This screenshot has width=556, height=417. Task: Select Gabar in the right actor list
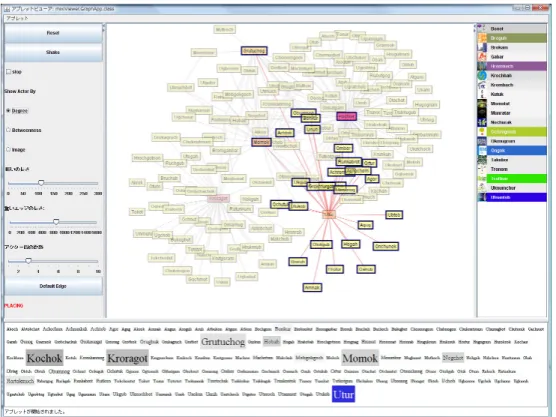(512, 57)
